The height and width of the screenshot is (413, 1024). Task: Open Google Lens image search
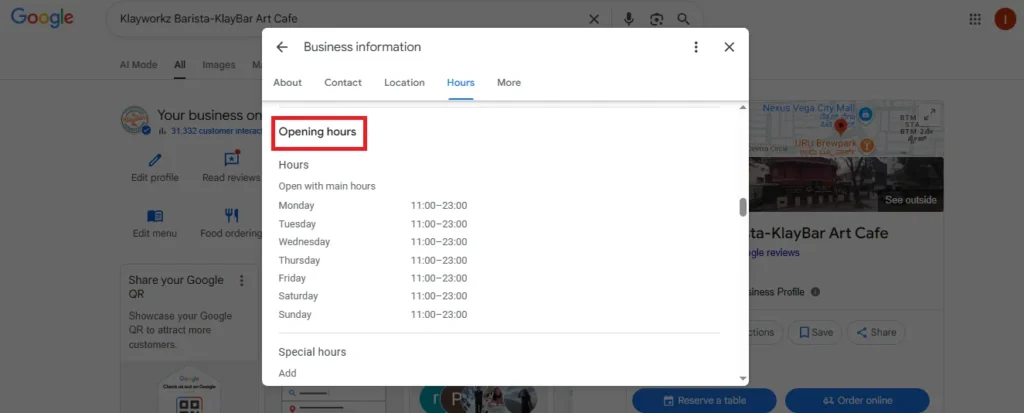tap(656, 19)
